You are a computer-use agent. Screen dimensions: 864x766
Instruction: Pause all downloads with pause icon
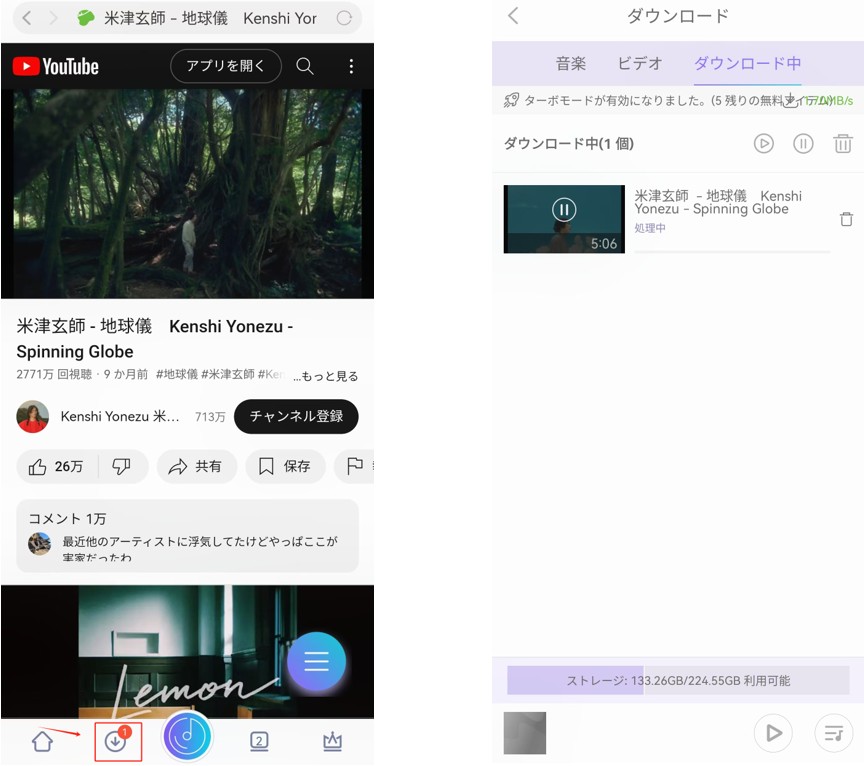coord(803,144)
